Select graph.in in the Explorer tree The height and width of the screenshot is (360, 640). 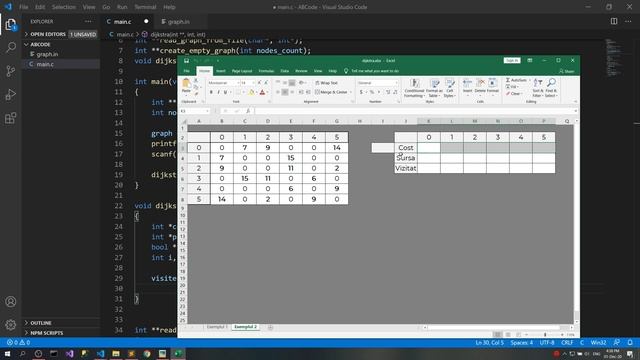pyautogui.click(x=47, y=54)
